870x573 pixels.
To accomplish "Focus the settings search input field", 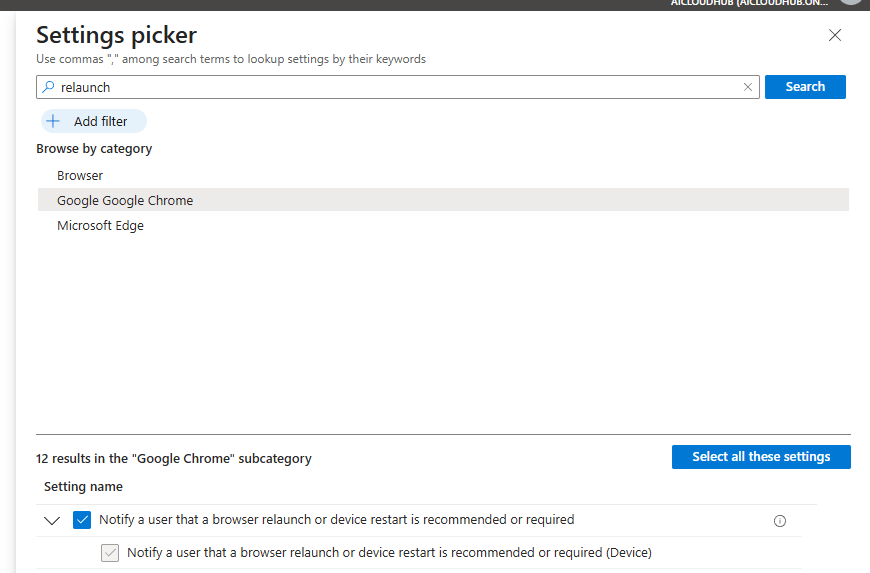I will [400, 87].
